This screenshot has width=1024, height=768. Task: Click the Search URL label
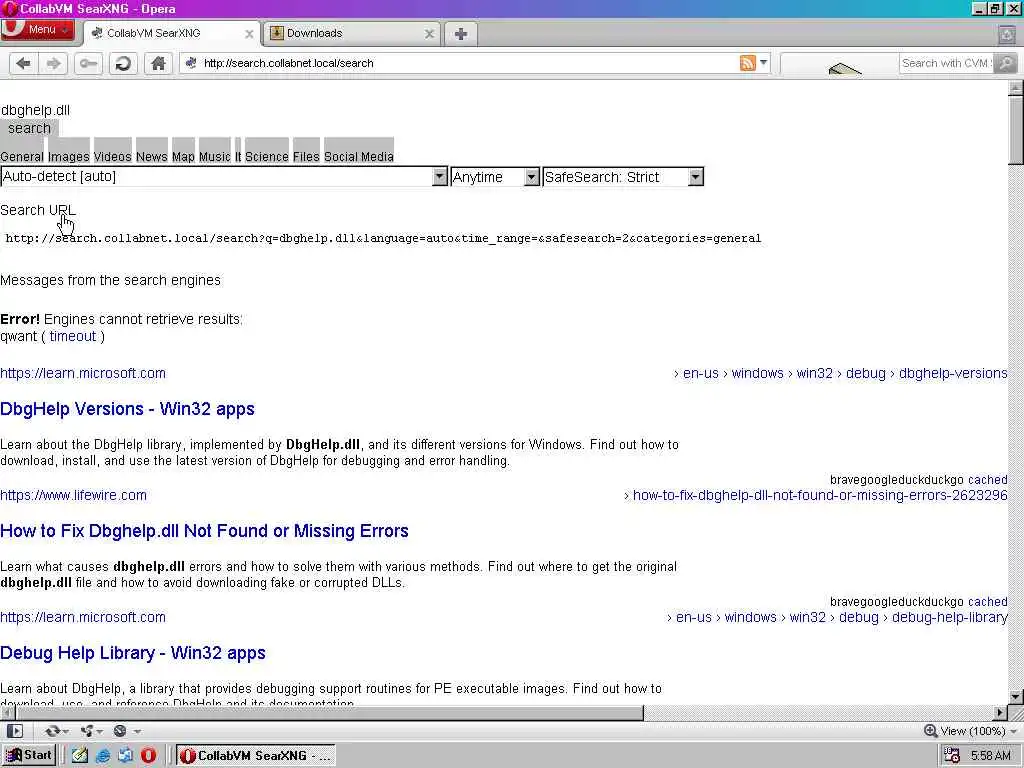pyautogui.click(x=38, y=210)
